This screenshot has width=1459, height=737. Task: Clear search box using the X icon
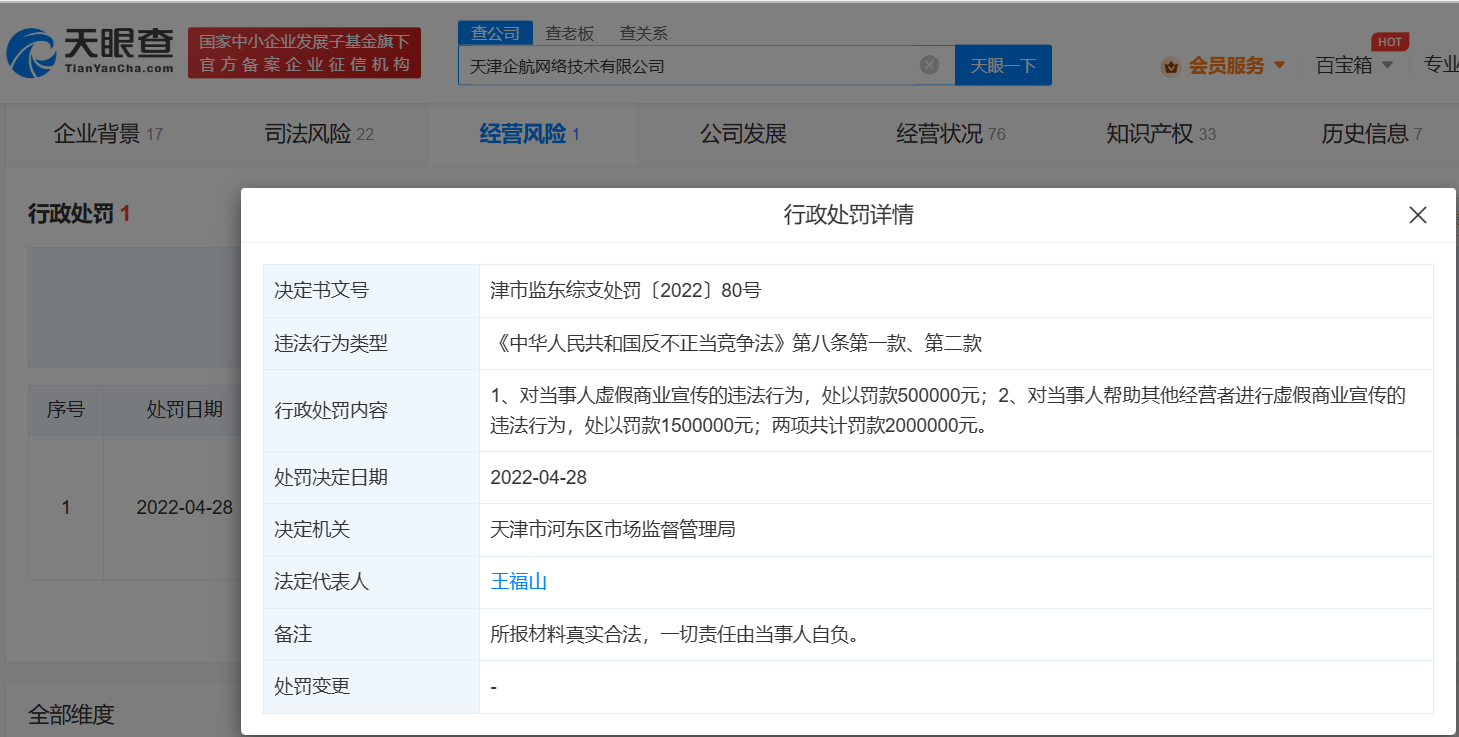(928, 64)
